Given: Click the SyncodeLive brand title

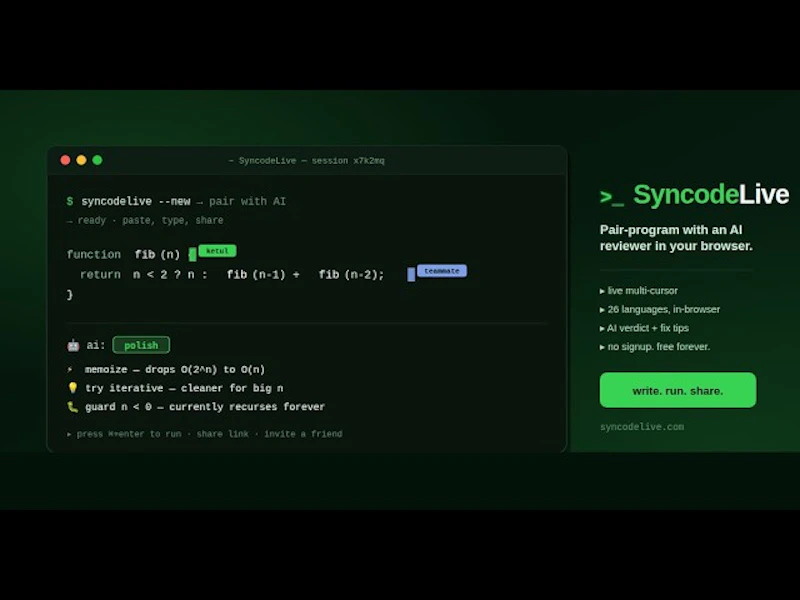Looking at the screenshot, I should click(711, 194).
